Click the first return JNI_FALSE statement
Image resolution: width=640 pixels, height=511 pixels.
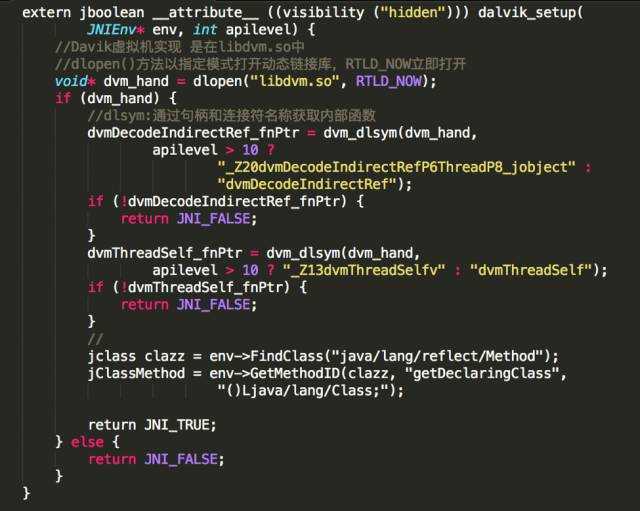[189, 219]
